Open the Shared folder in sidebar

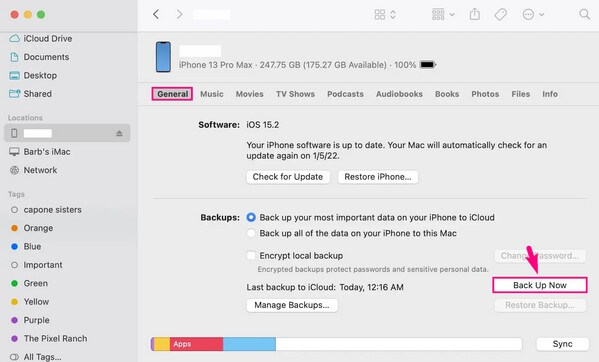click(31, 94)
